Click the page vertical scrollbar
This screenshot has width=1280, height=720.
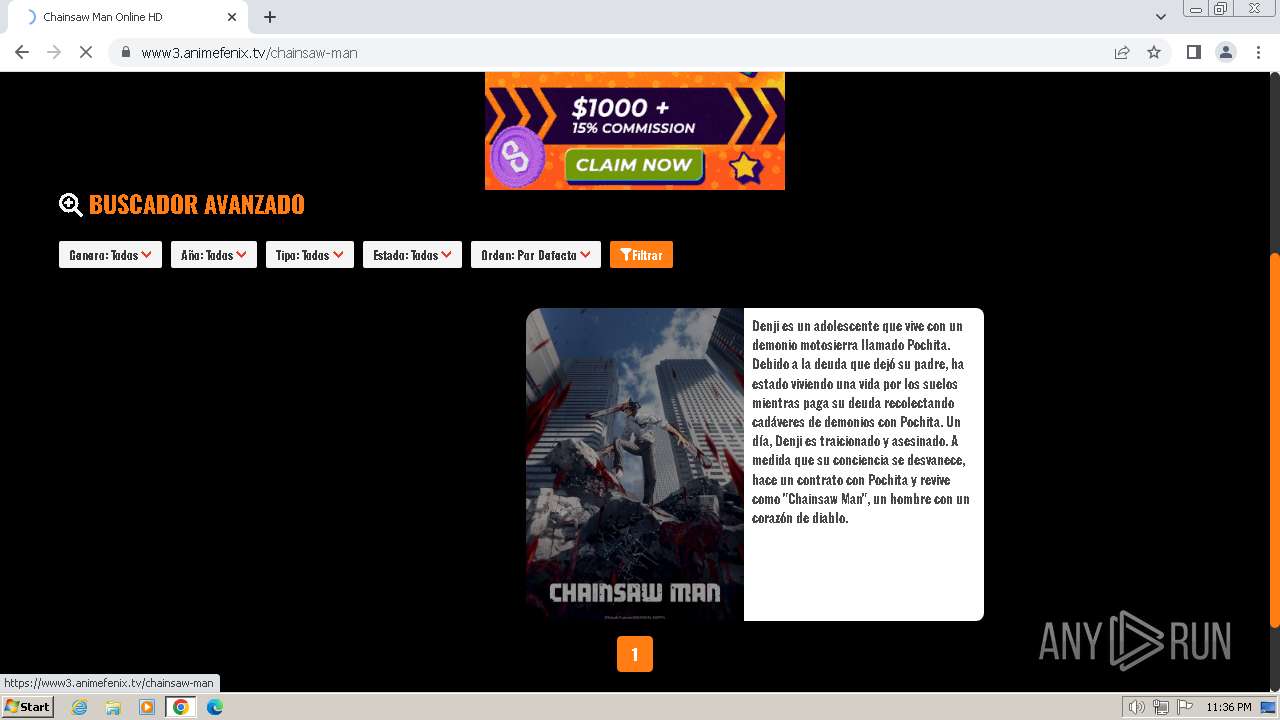(x=1274, y=440)
